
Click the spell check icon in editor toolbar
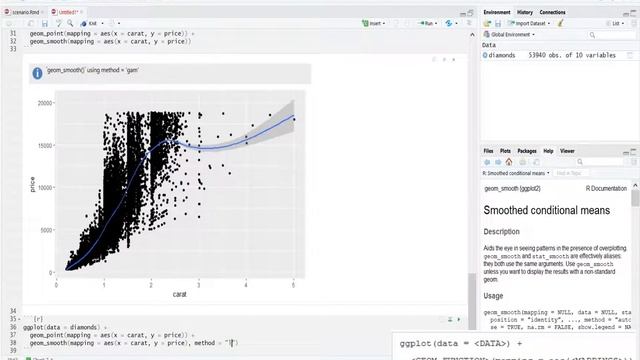59,24
